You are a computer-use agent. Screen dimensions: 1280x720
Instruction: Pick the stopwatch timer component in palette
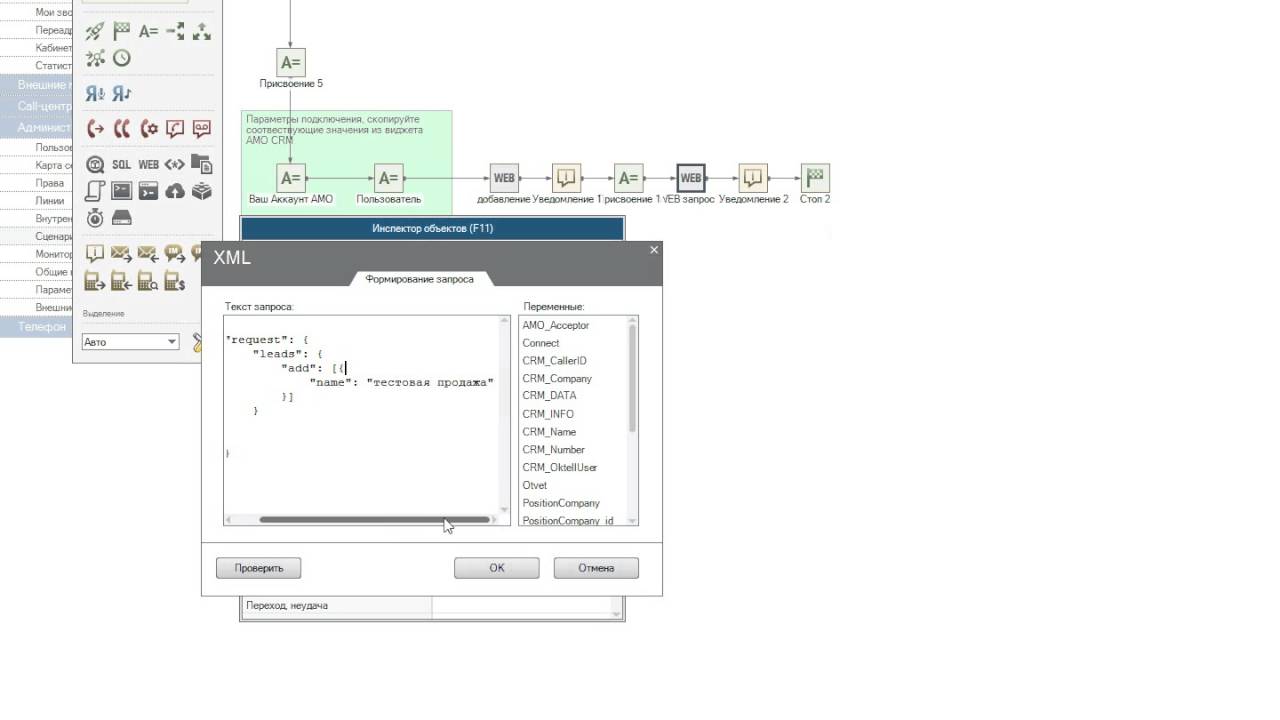[x=95, y=217]
